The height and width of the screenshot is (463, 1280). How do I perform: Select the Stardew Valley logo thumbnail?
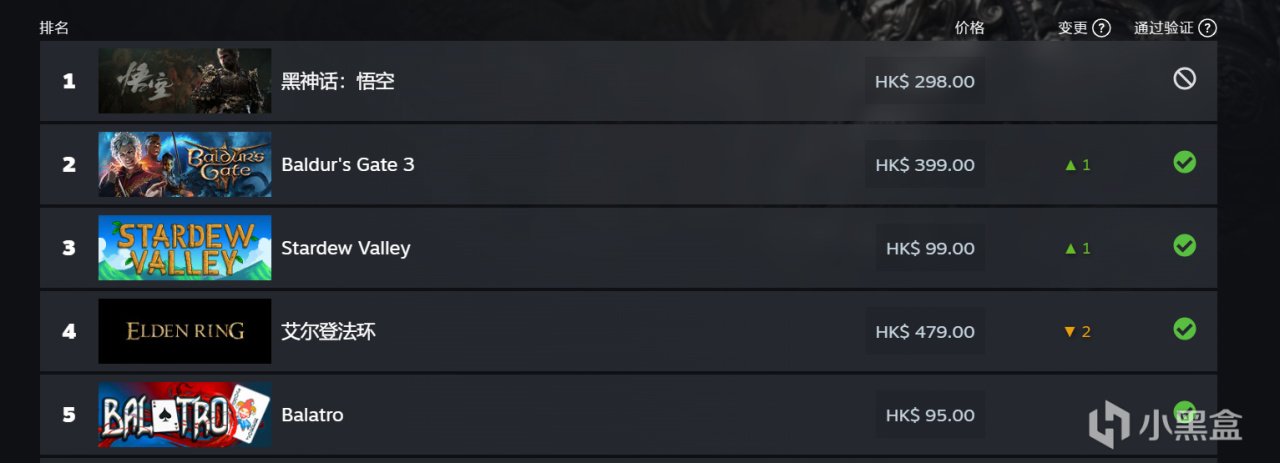coord(185,248)
